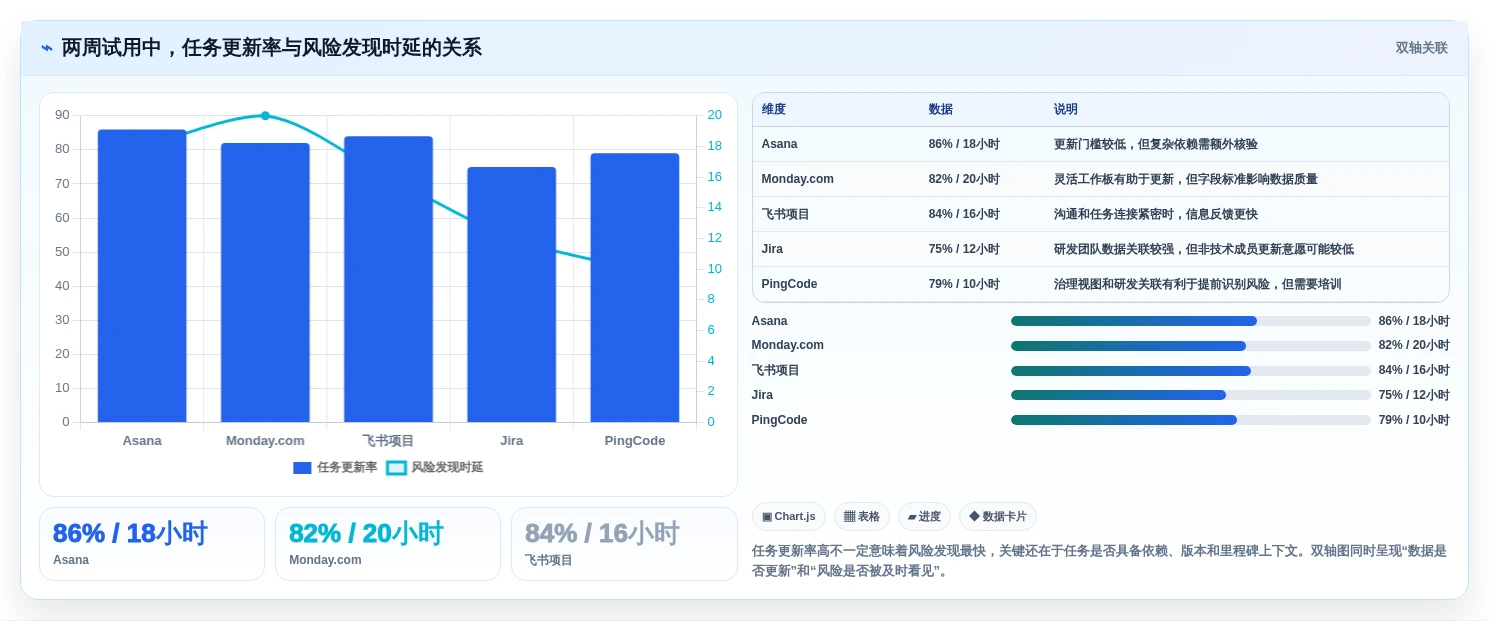
Task: Click the Monday.com progress bar
Action: pyautogui.click(x=1190, y=346)
